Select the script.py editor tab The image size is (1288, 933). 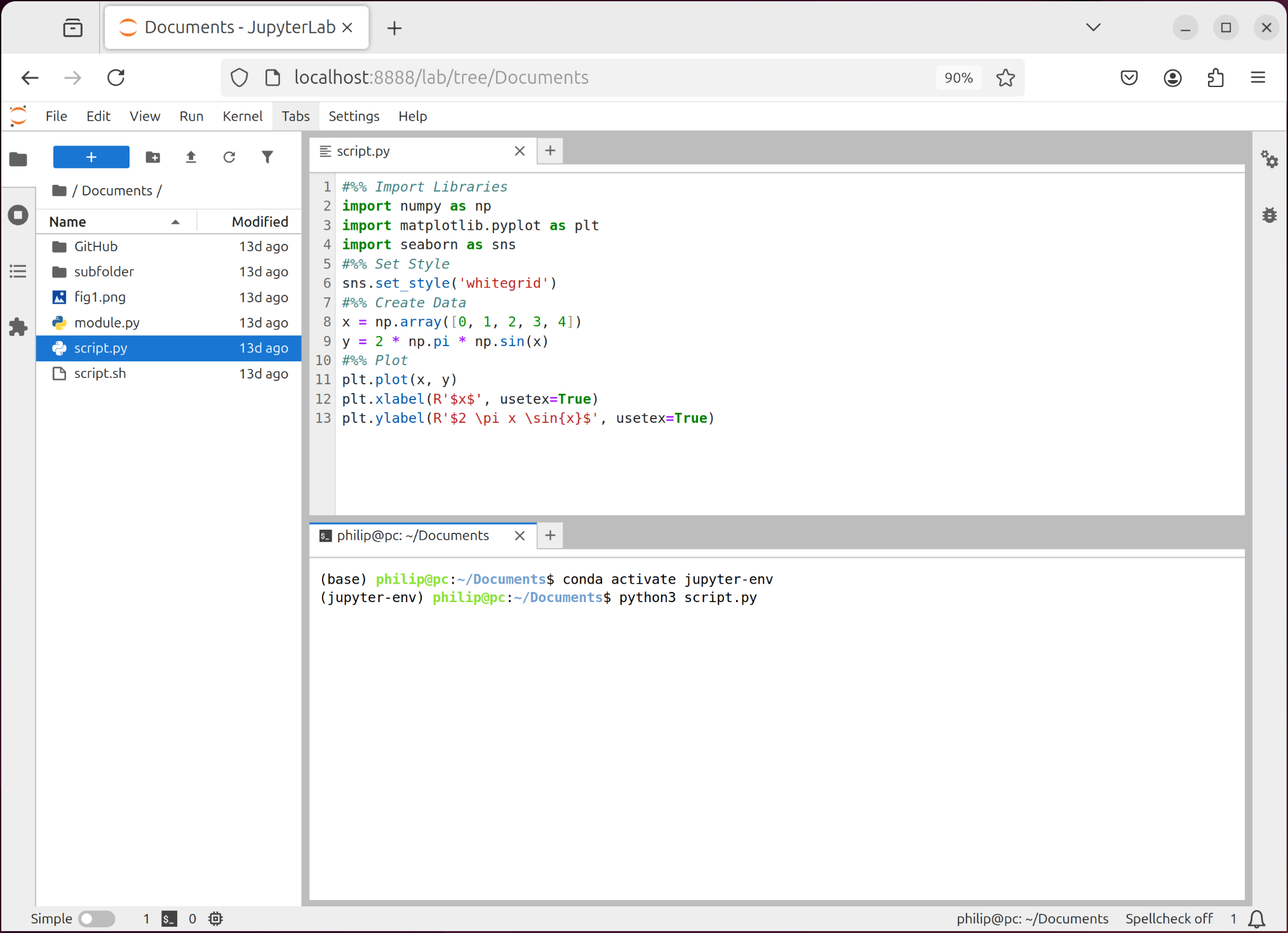pyautogui.click(x=422, y=151)
